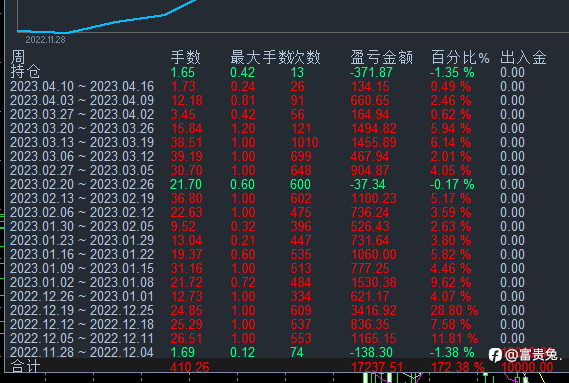
Task: Click the loss value -37.34
Action: click(x=368, y=184)
